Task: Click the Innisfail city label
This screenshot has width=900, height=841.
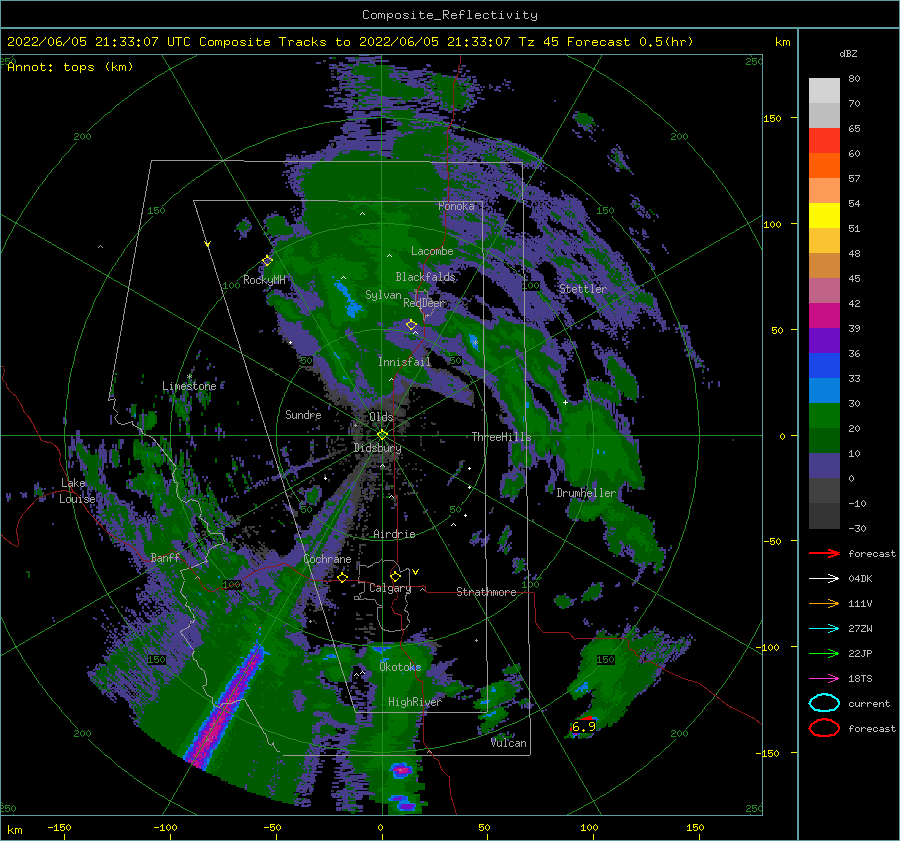Action: pyautogui.click(x=404, y=362)
